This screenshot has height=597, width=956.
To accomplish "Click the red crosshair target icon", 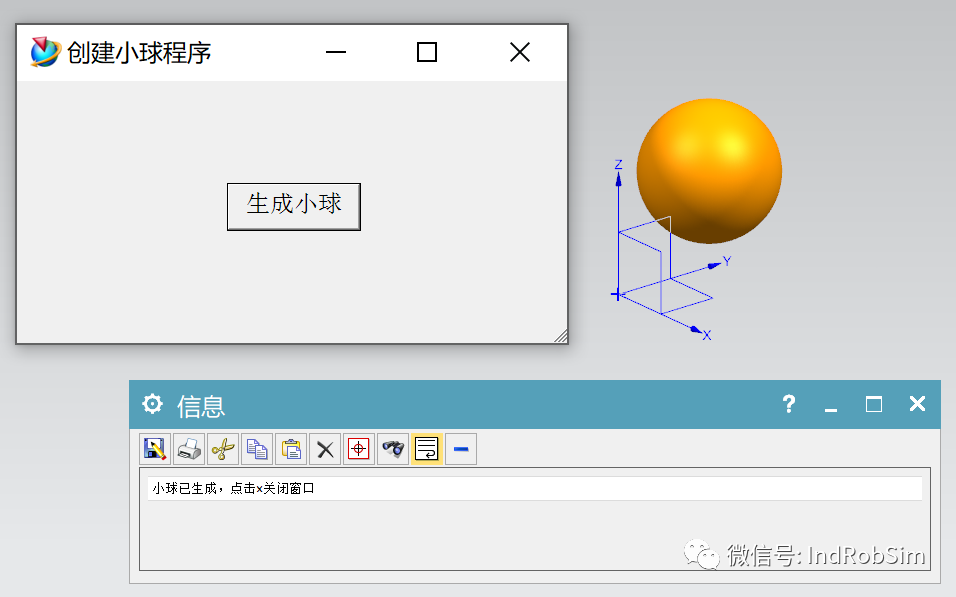I will coord(358,449).
